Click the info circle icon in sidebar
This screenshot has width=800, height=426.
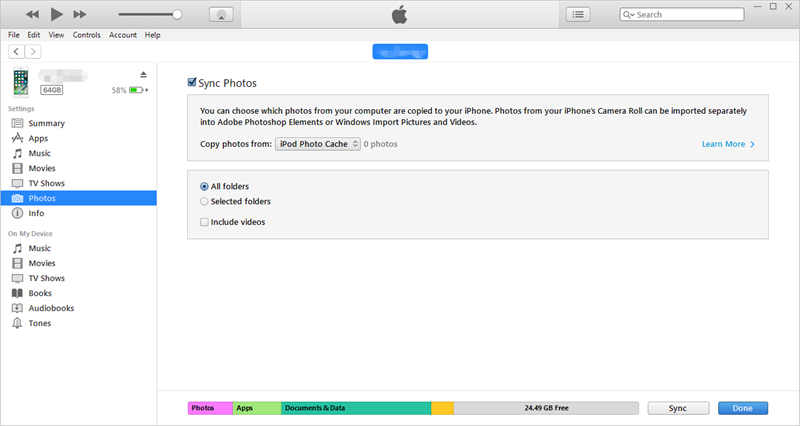click(17, 213)
